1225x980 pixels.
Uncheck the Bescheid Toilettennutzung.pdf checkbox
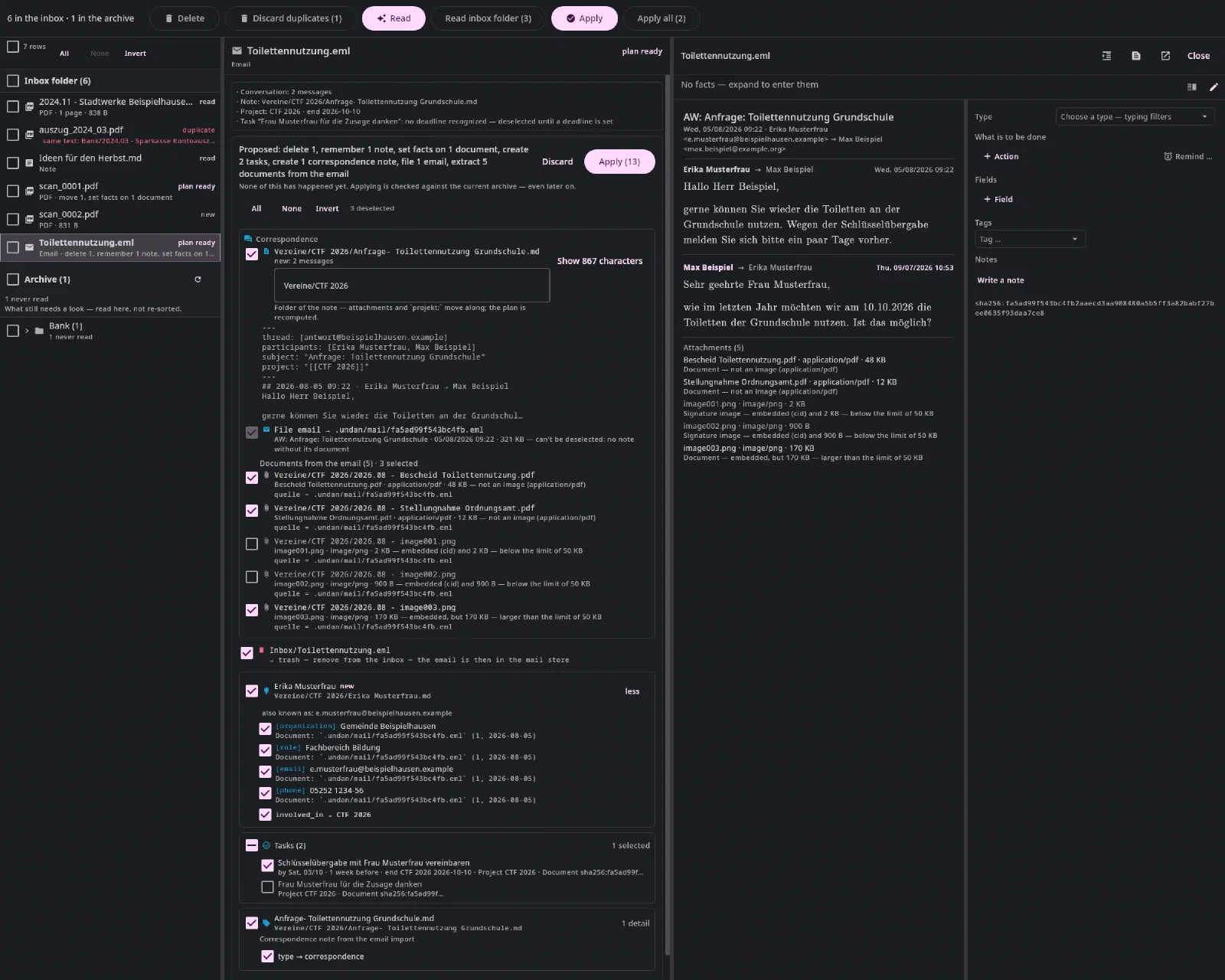coord(251,478)
